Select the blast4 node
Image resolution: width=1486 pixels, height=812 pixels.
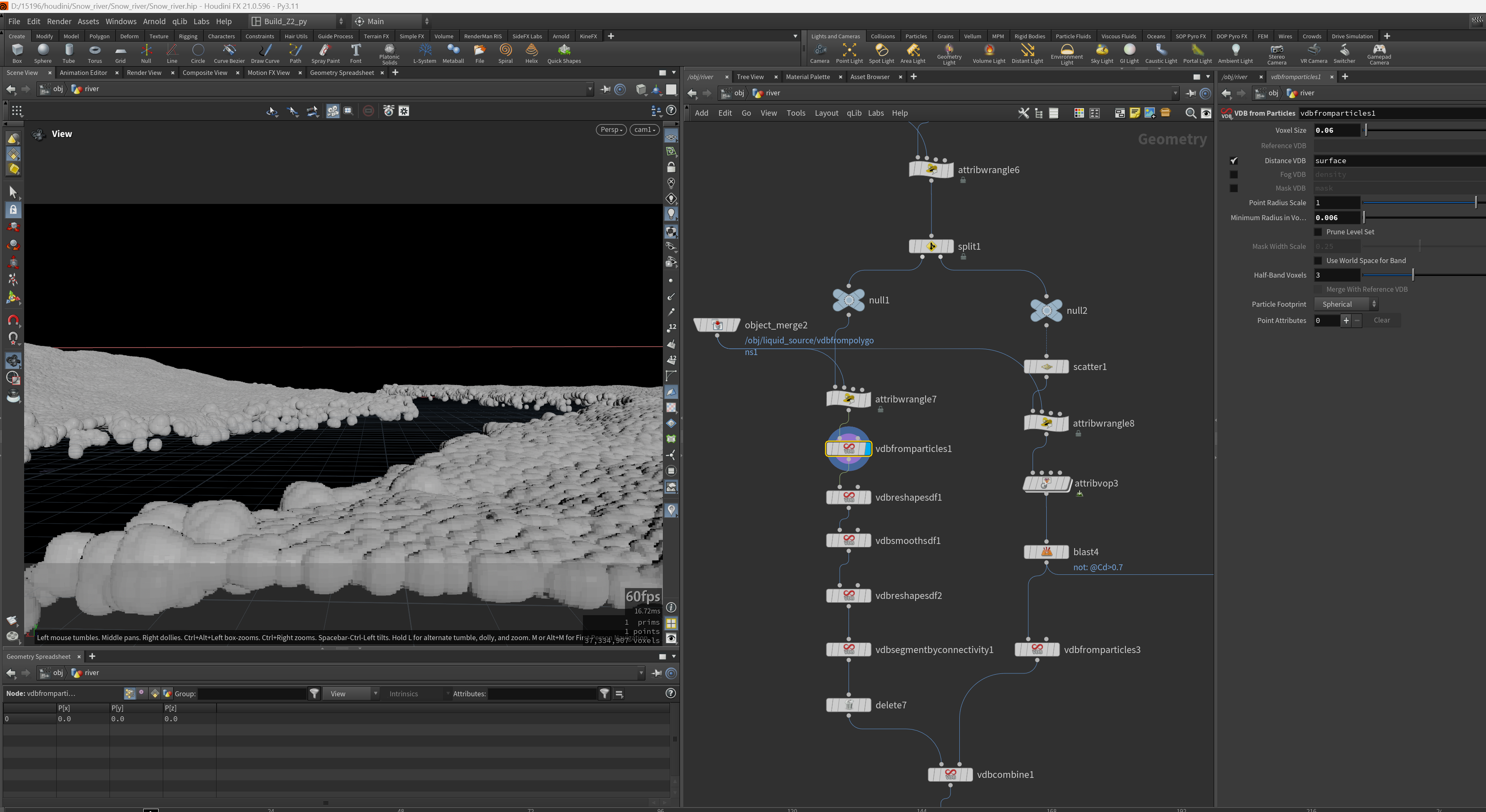pyautogui.click(x=1046, y=552)
